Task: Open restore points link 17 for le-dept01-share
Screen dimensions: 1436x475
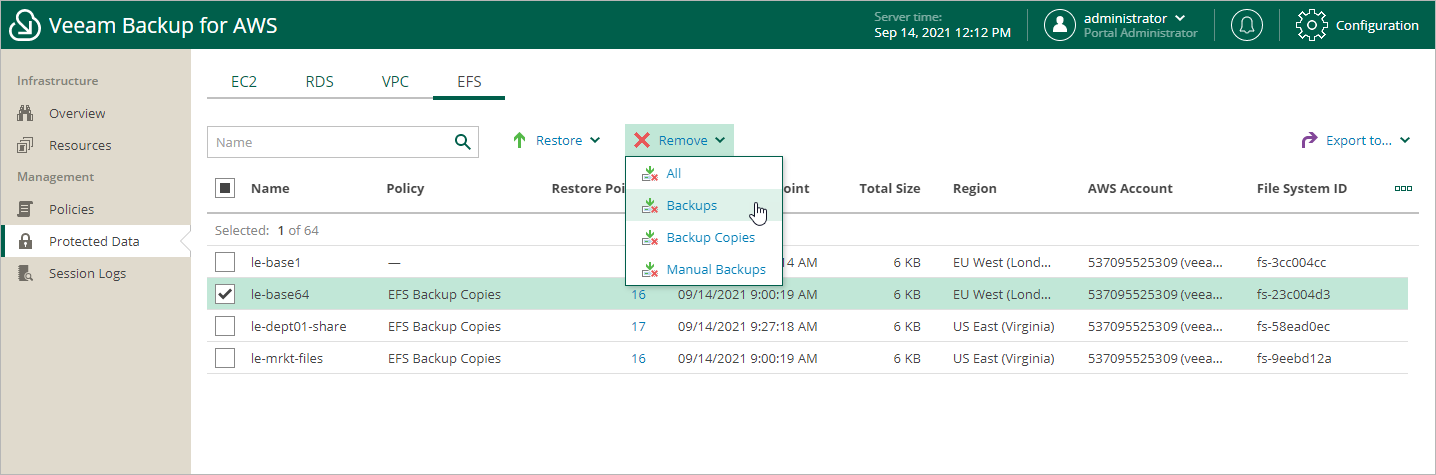Action: pyautogui.click(x=638, y=326)
